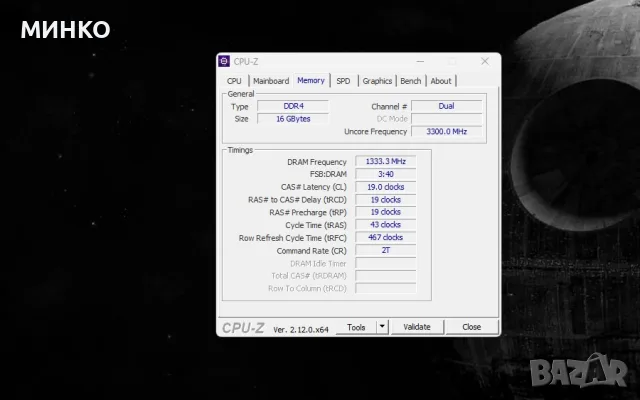Click the 43 clocks tRAS value
Viewport: 640px width, 400px height.
pyautogui.click(x=386, y=225)
